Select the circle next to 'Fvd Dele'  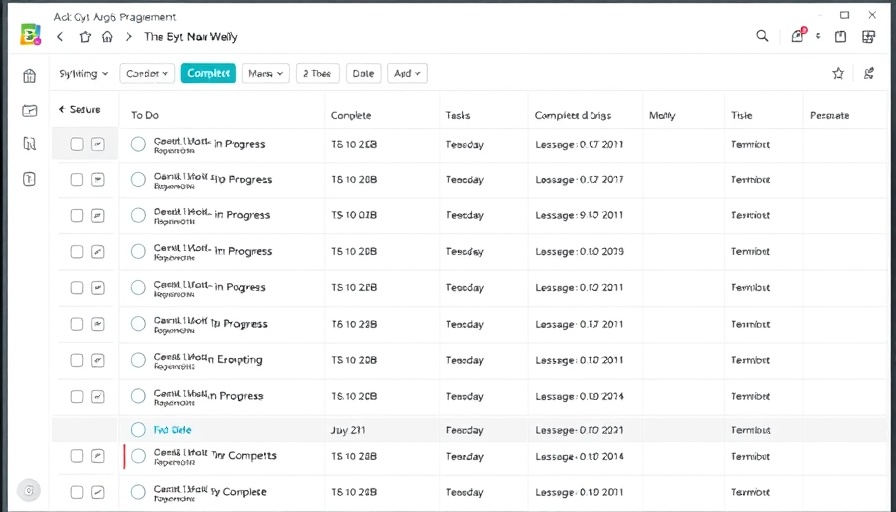coord(138,430)
